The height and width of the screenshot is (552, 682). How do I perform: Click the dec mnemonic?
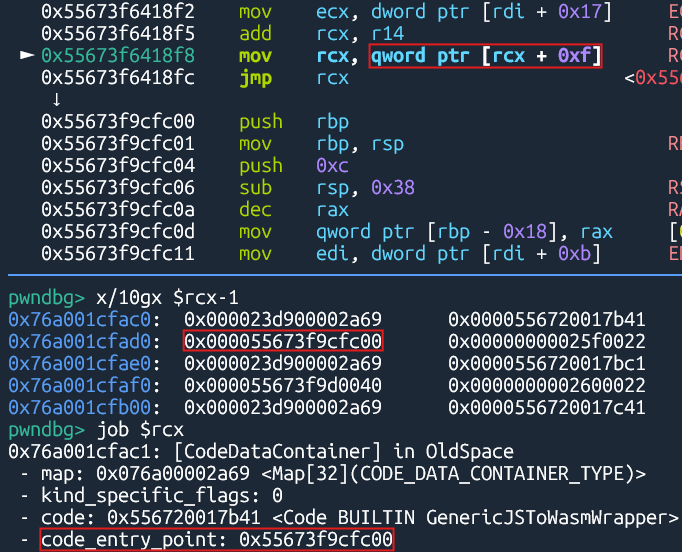(255, 209)
